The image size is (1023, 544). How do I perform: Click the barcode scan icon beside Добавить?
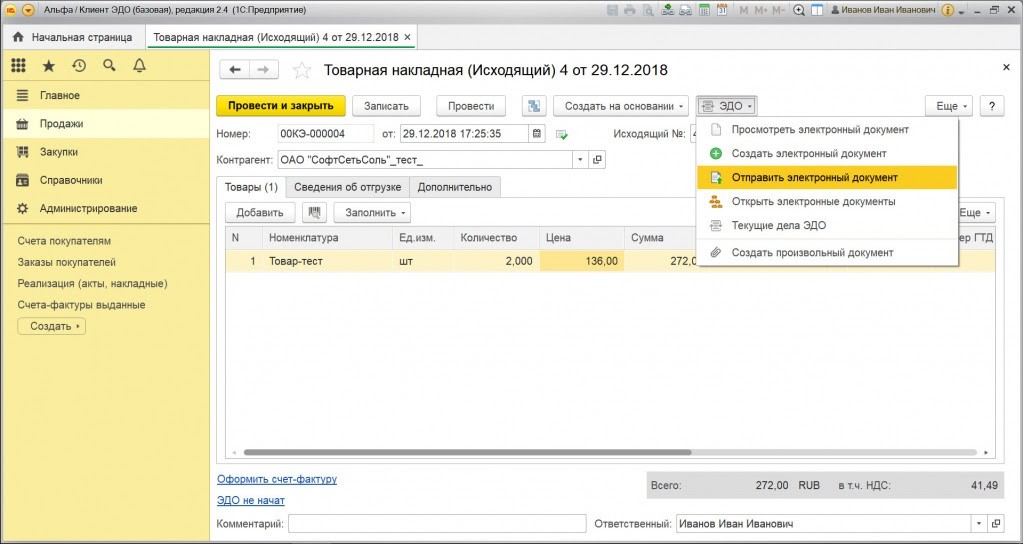pyautogui.click(x=315, y=213)
